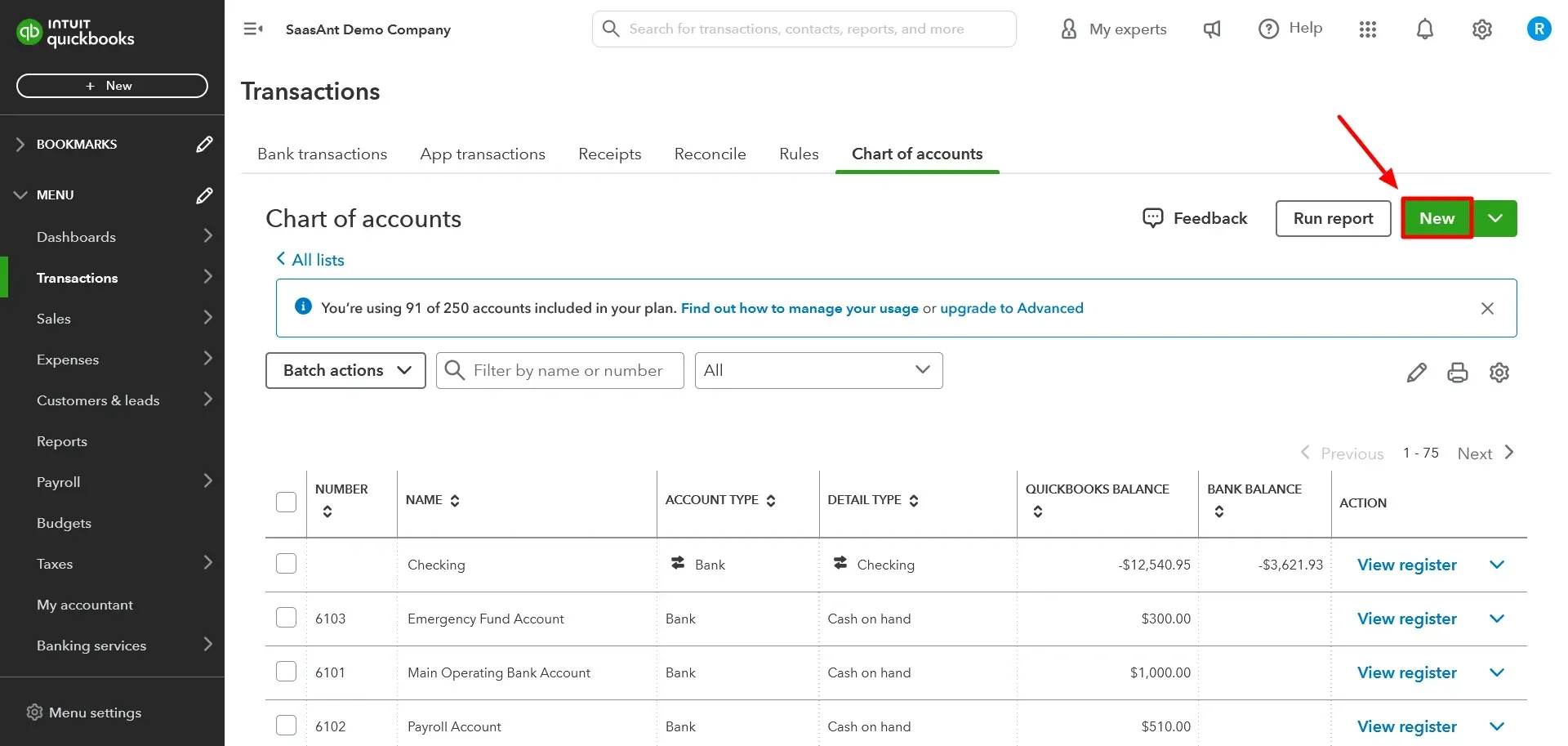Click the Run report button
The width and height of the screenshot is (1568, 746).
[x=1333, y=218]
